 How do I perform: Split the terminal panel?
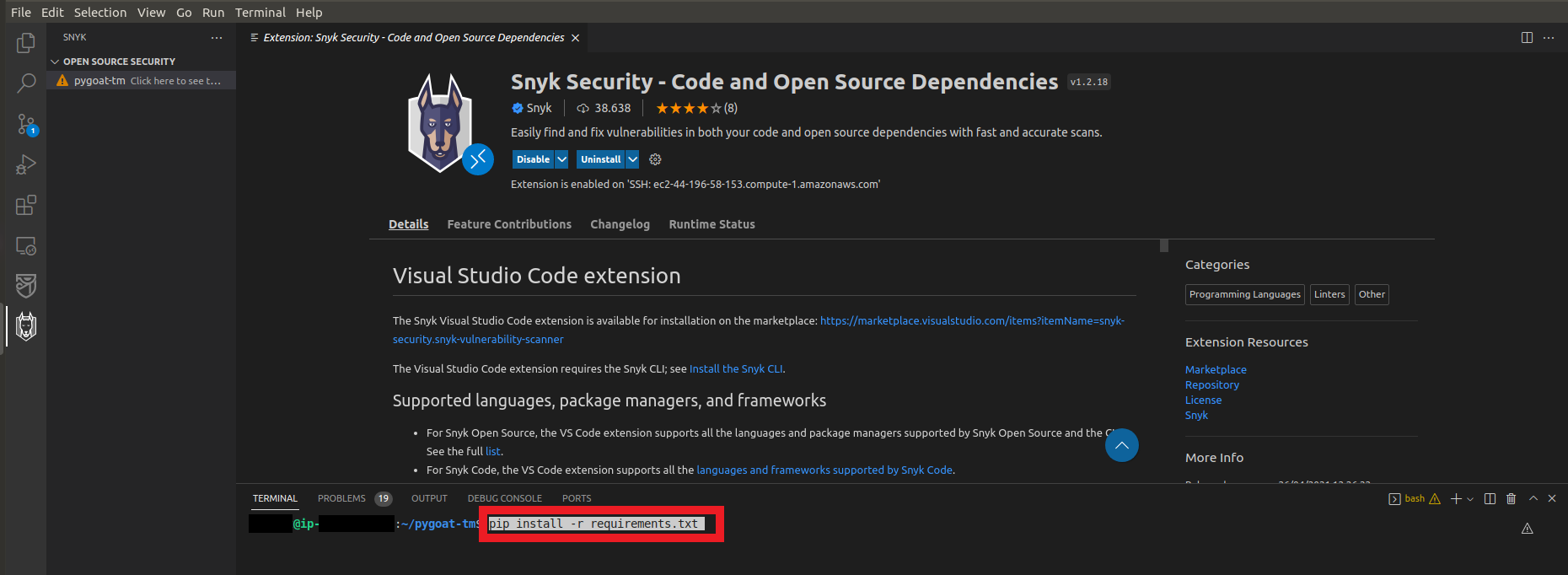click(1490, 498)
